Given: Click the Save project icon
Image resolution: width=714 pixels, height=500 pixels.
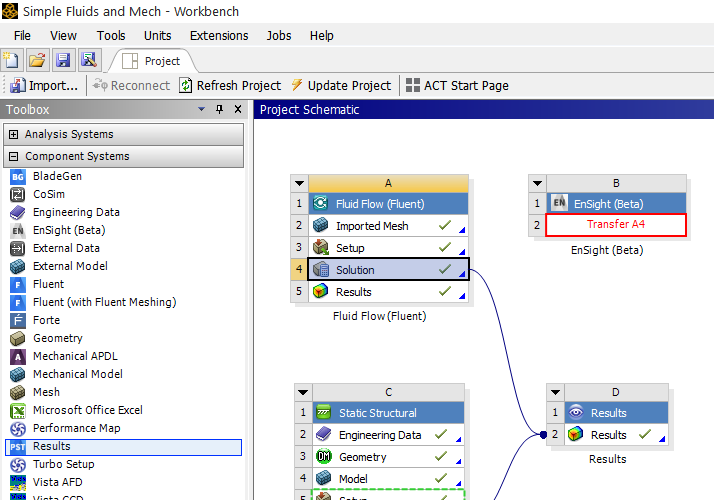Looking at the screenshot, I should click(x=63, y=60).
